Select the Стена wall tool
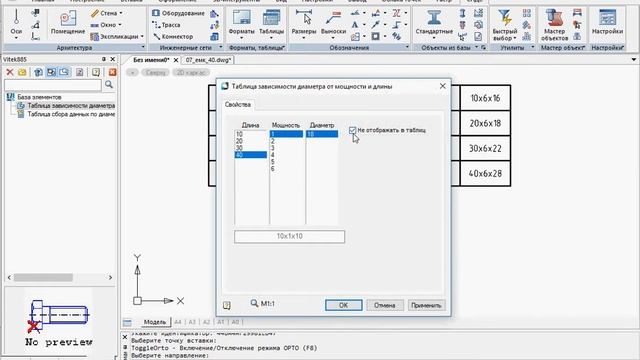640x360 pixels. point(104,13)
